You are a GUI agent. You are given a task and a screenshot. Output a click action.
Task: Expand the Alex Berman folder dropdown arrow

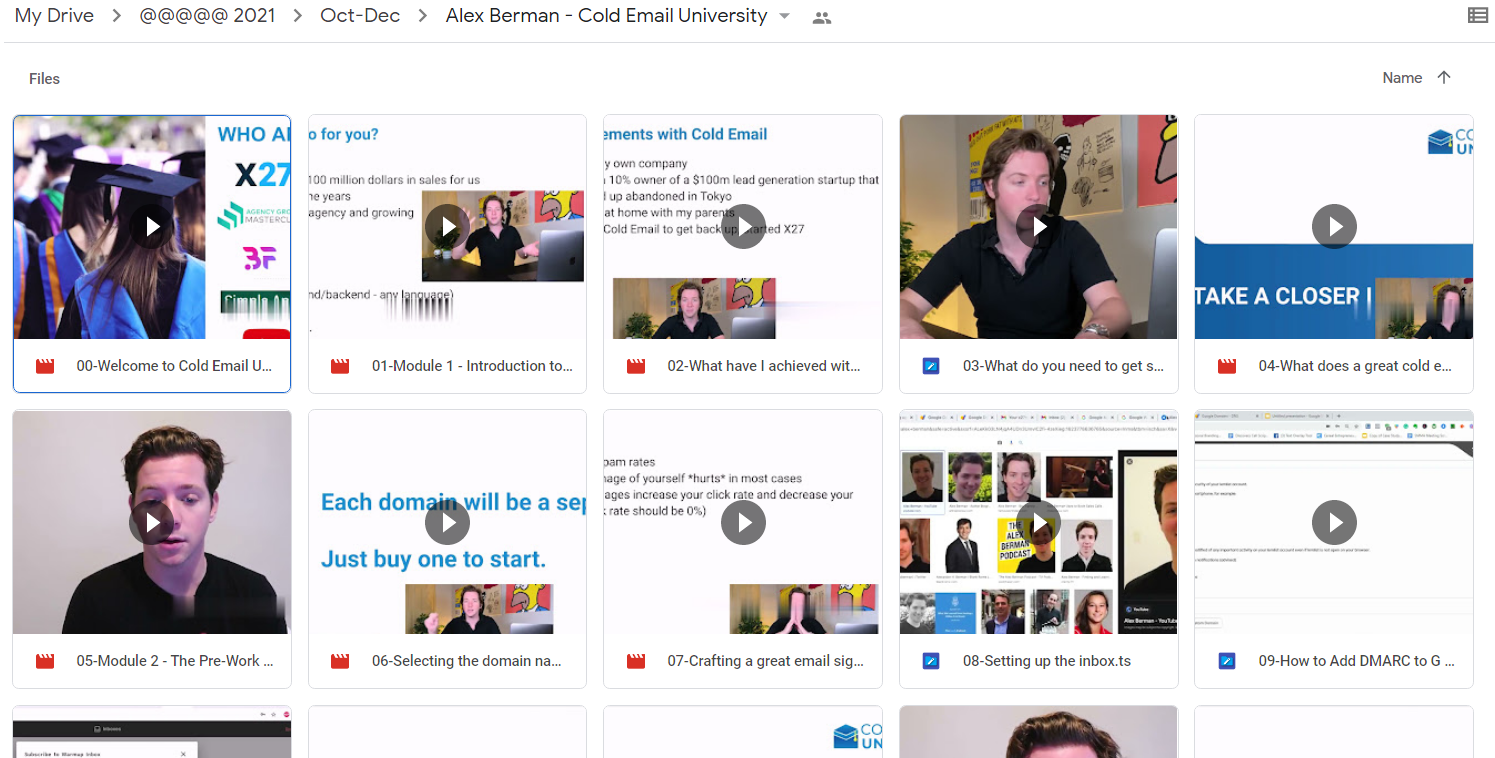click(785, 17)
